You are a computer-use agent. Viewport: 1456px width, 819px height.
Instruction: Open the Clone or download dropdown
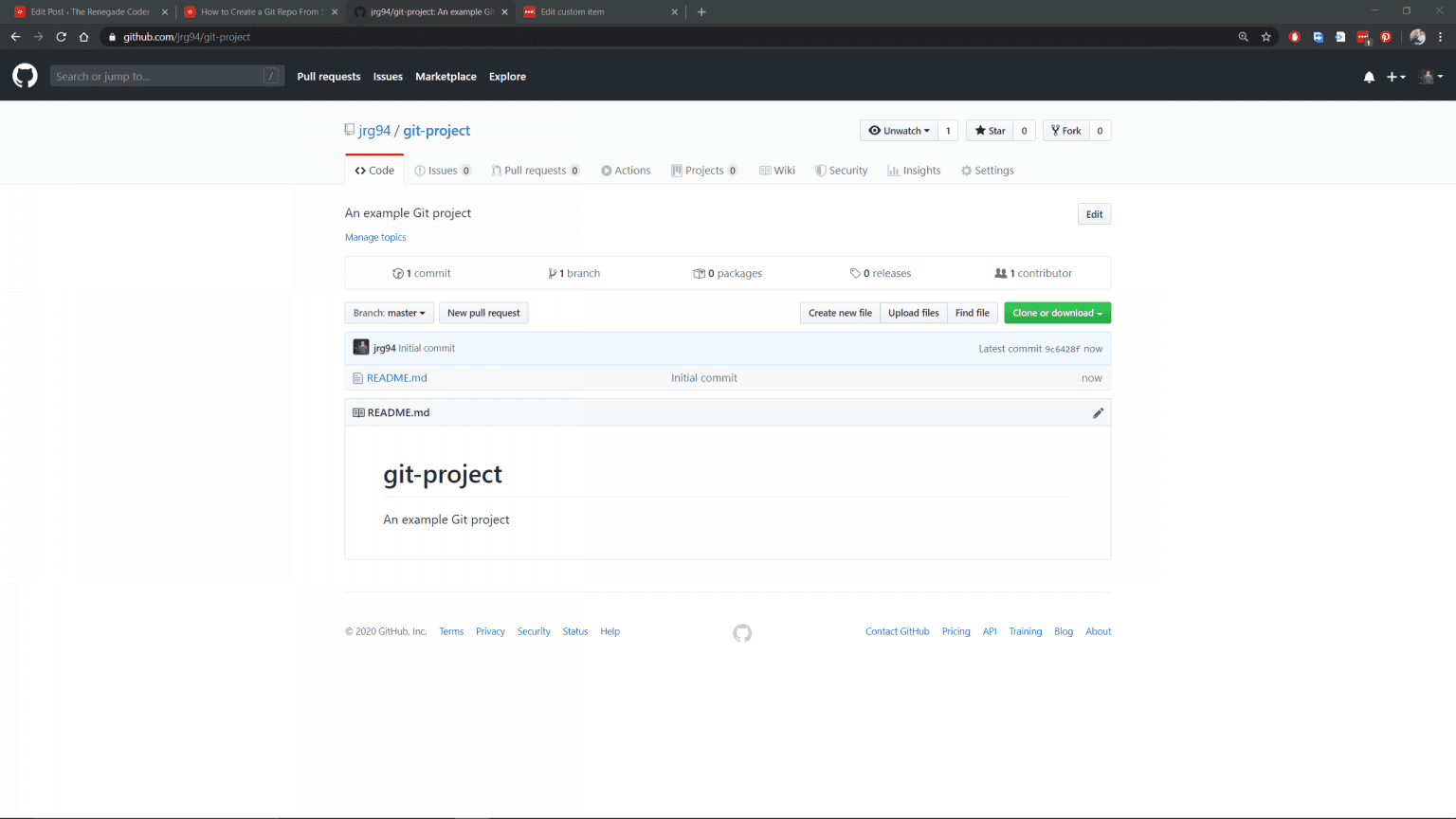[x=1057, y=313]
